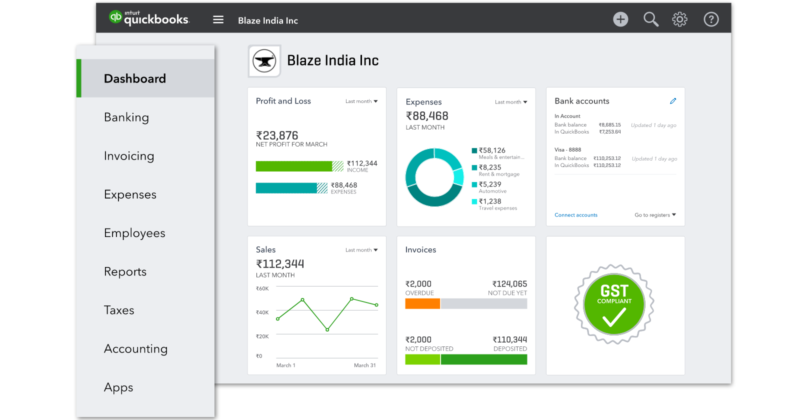800x420 pixels.
Task: Open Apps in the sidebar
Action: click(118, 387)
